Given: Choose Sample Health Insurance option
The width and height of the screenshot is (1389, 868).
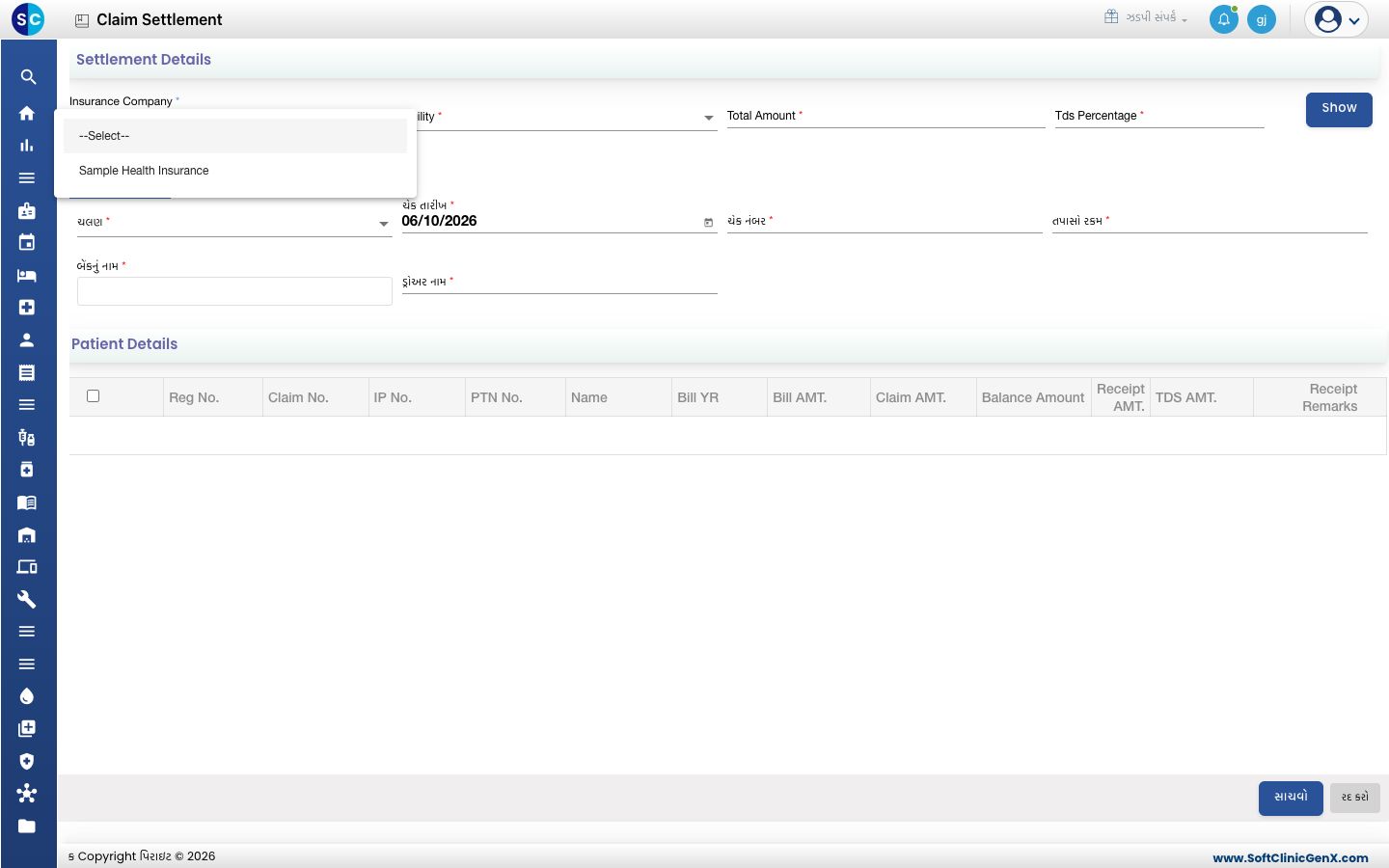Looking at the screenshot, I should click(235, 171).
